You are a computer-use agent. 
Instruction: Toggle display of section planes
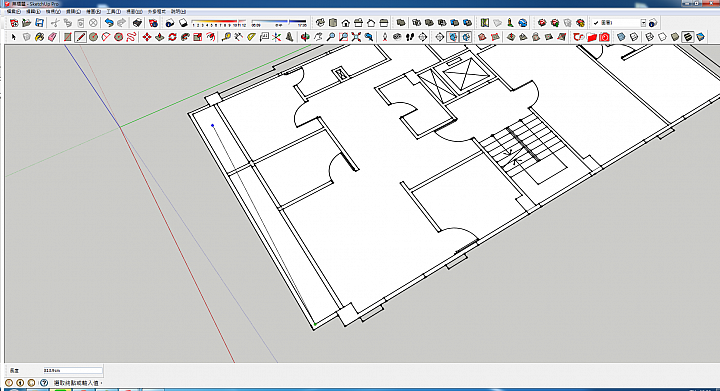point(453,37)
